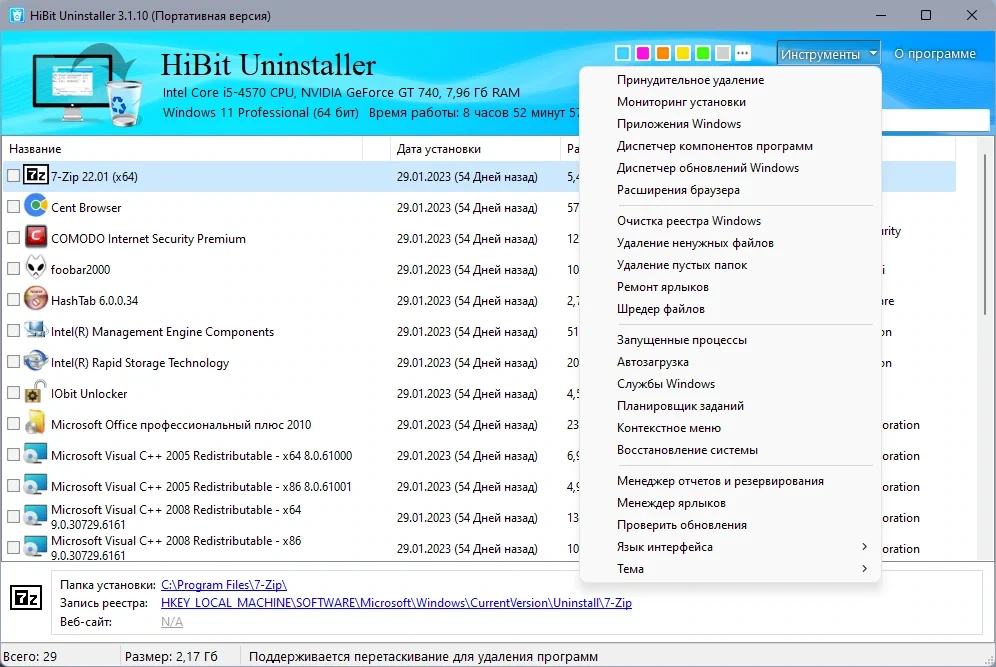Click the HiBit monitor and recycle bin logo
This screenshot has height=667, width=996.
tap(88, 83)
